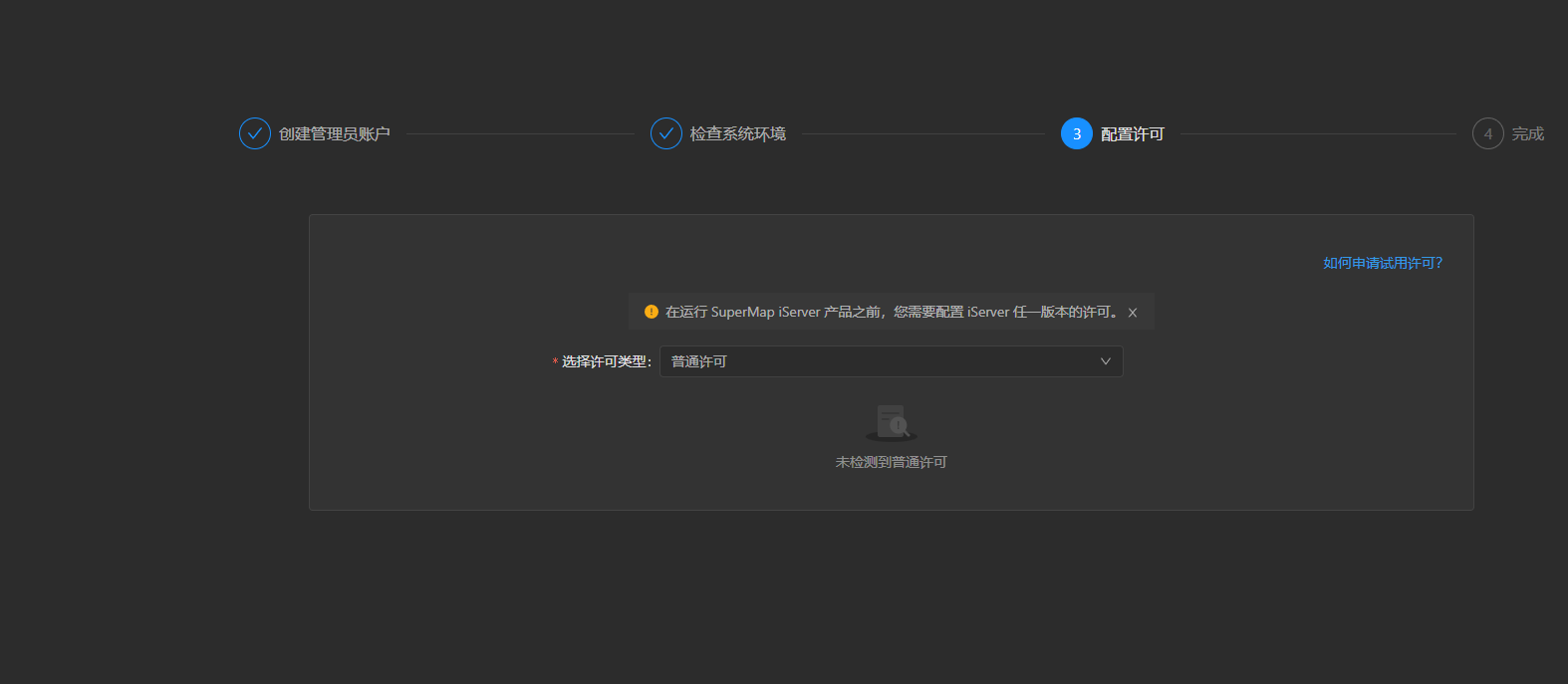Viewport: 1568px width, 684px height.
Task: Click the step 3 circle for 配置许可
Action: coord(1077,133)
